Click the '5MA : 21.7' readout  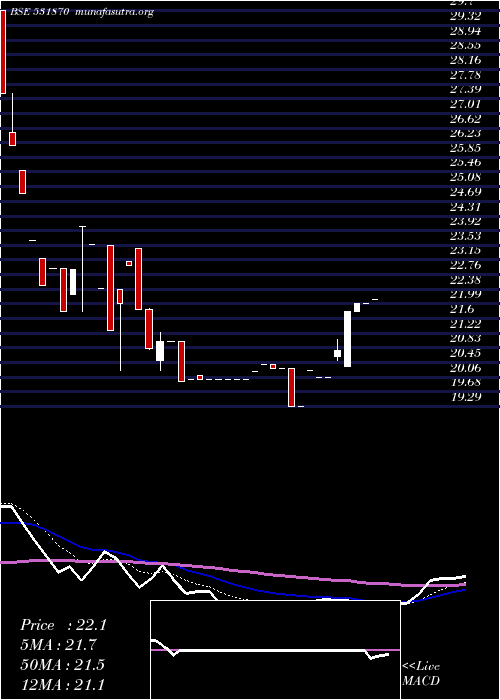click(x=58, y=645)
